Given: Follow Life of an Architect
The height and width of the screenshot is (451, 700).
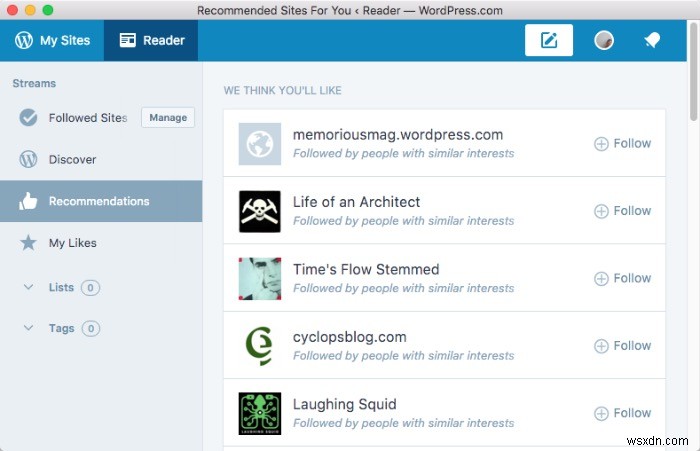Looking at the screenshot, I should click(623, 211).
